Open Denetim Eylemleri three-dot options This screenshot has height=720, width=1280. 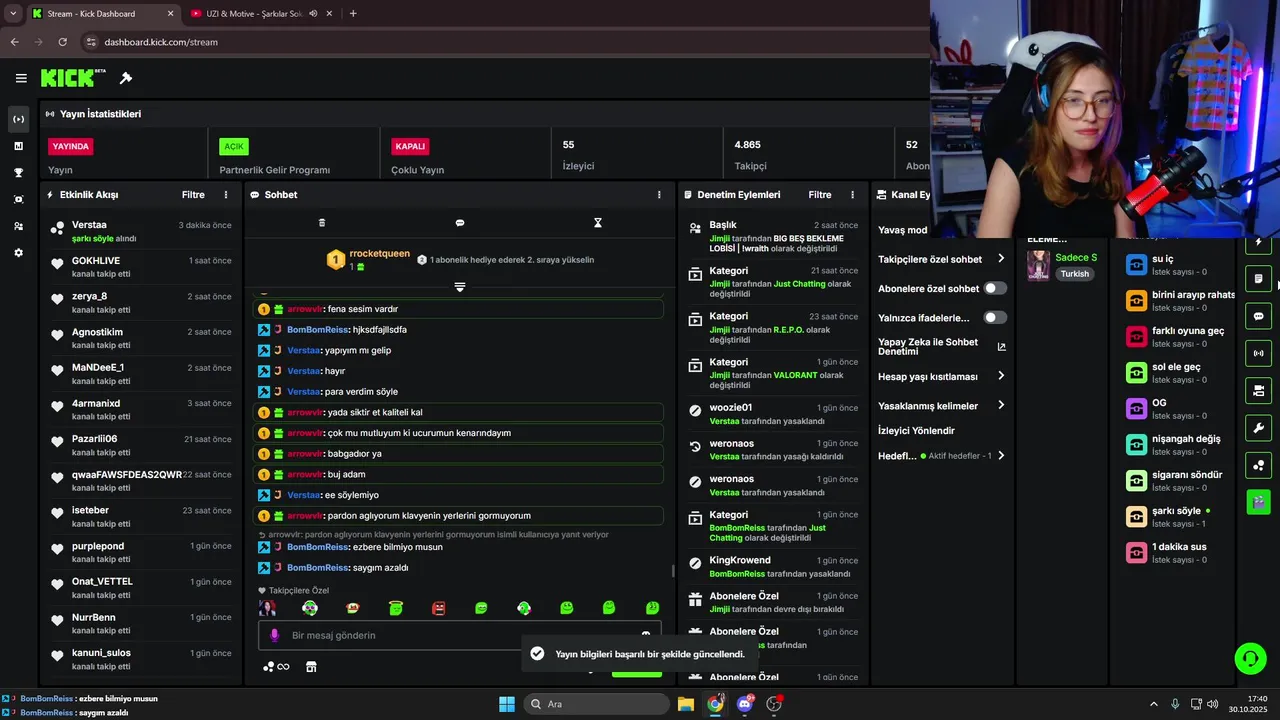(852, 195)
